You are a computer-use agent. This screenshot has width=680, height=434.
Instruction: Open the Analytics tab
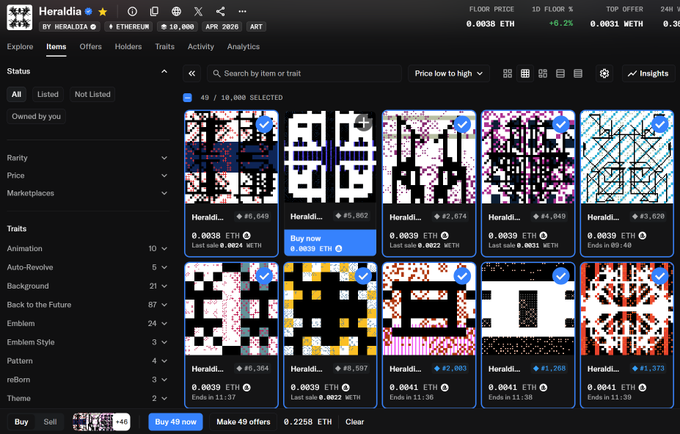click(x=243, y=47)
